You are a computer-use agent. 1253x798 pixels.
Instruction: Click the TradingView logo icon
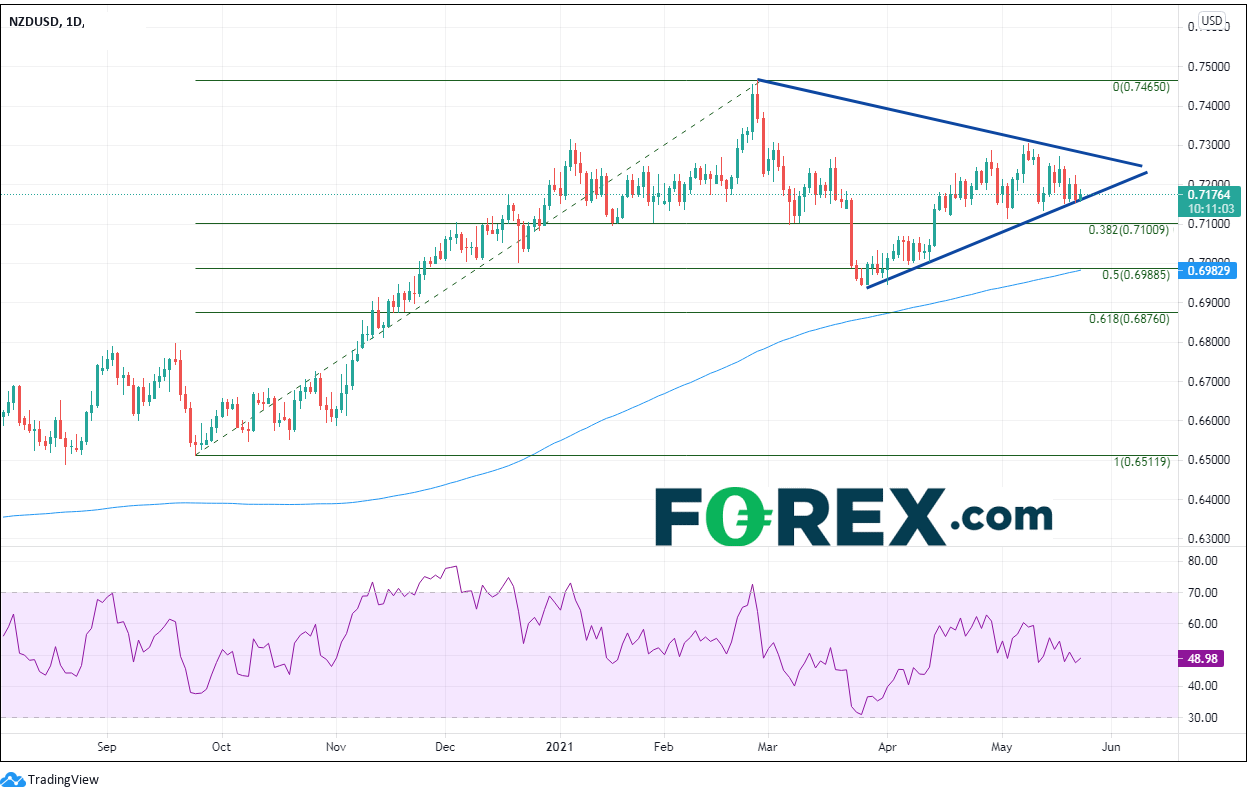point(13,779)
